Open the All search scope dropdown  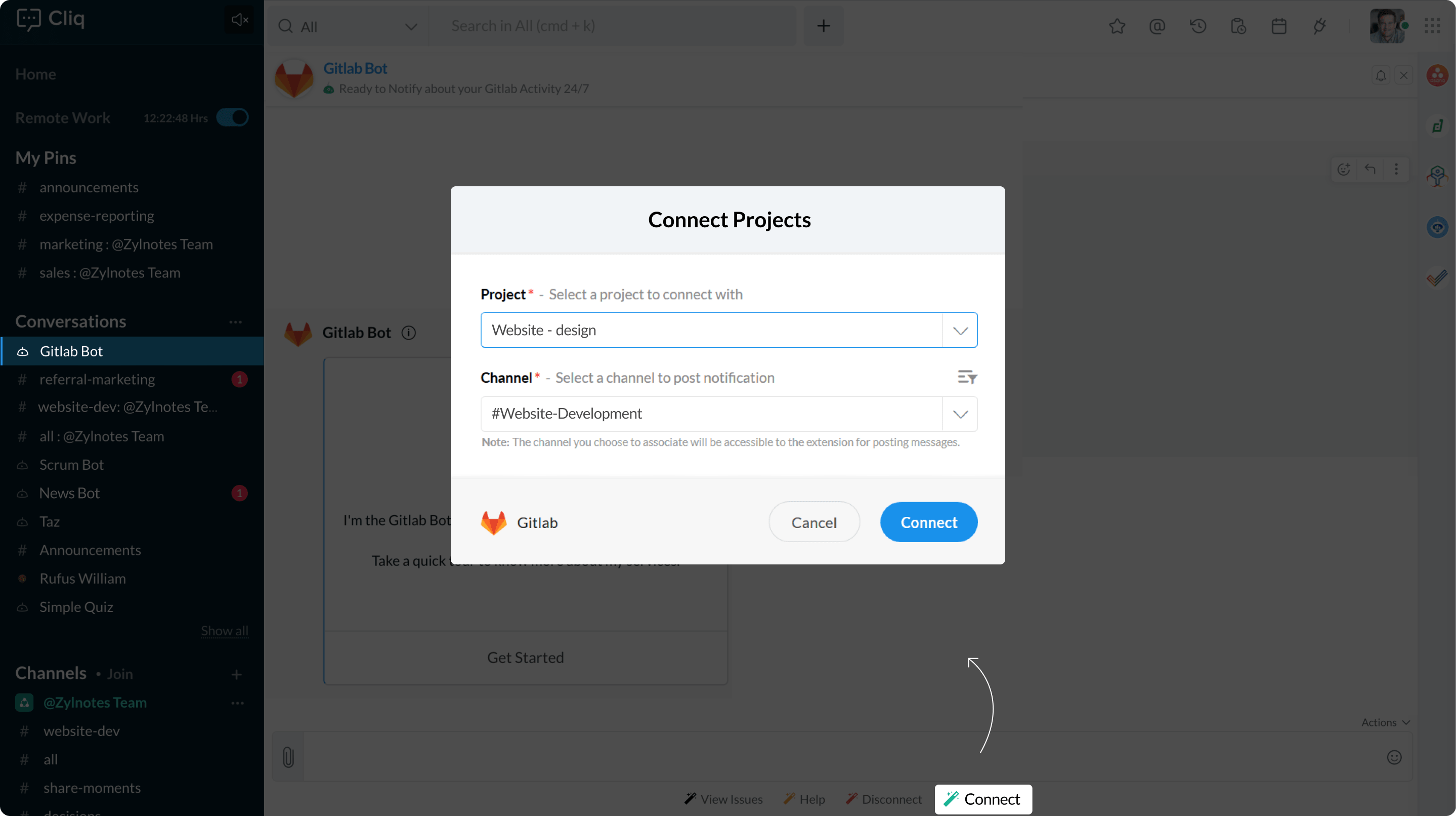(x=349, y=26)
